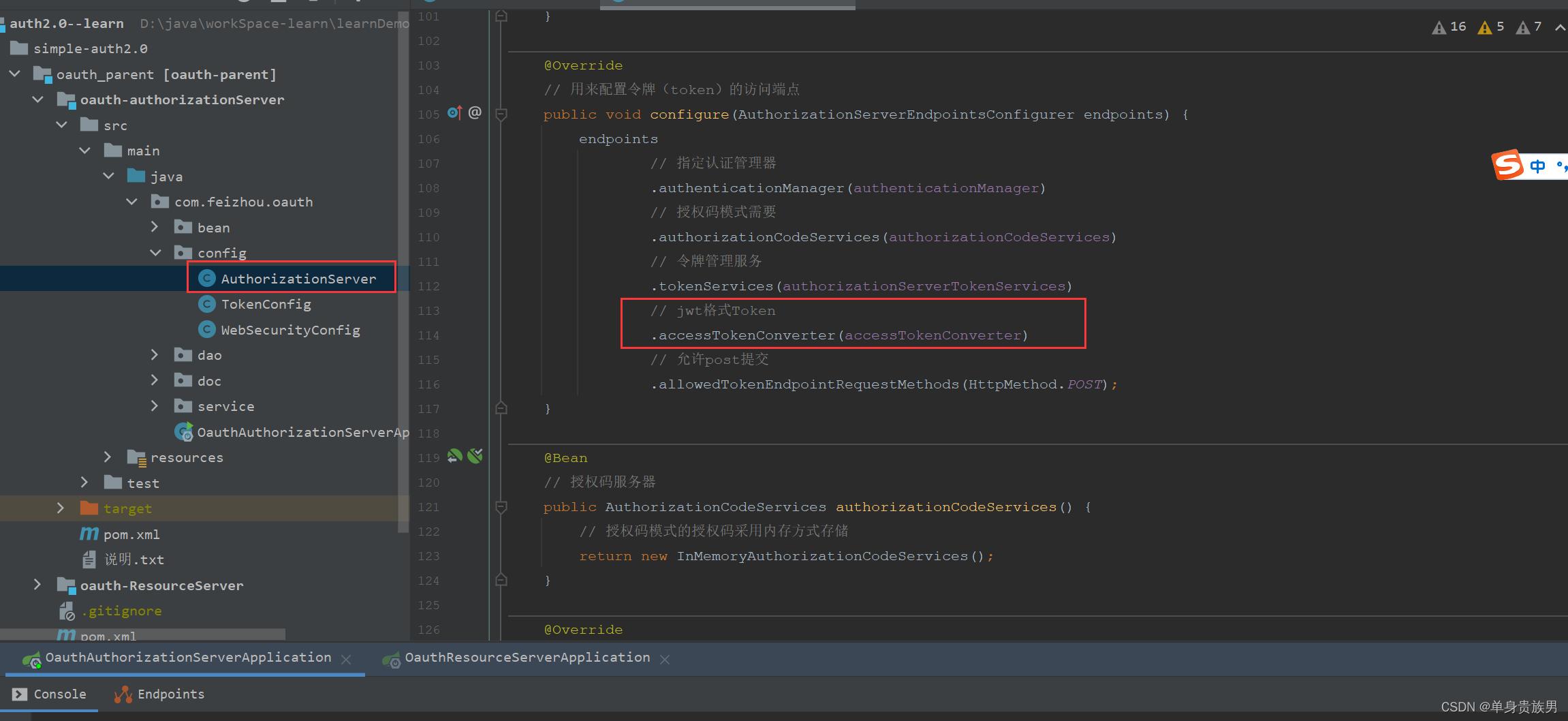
Task: Collapse the java source folder node
Action: [109, 176]
